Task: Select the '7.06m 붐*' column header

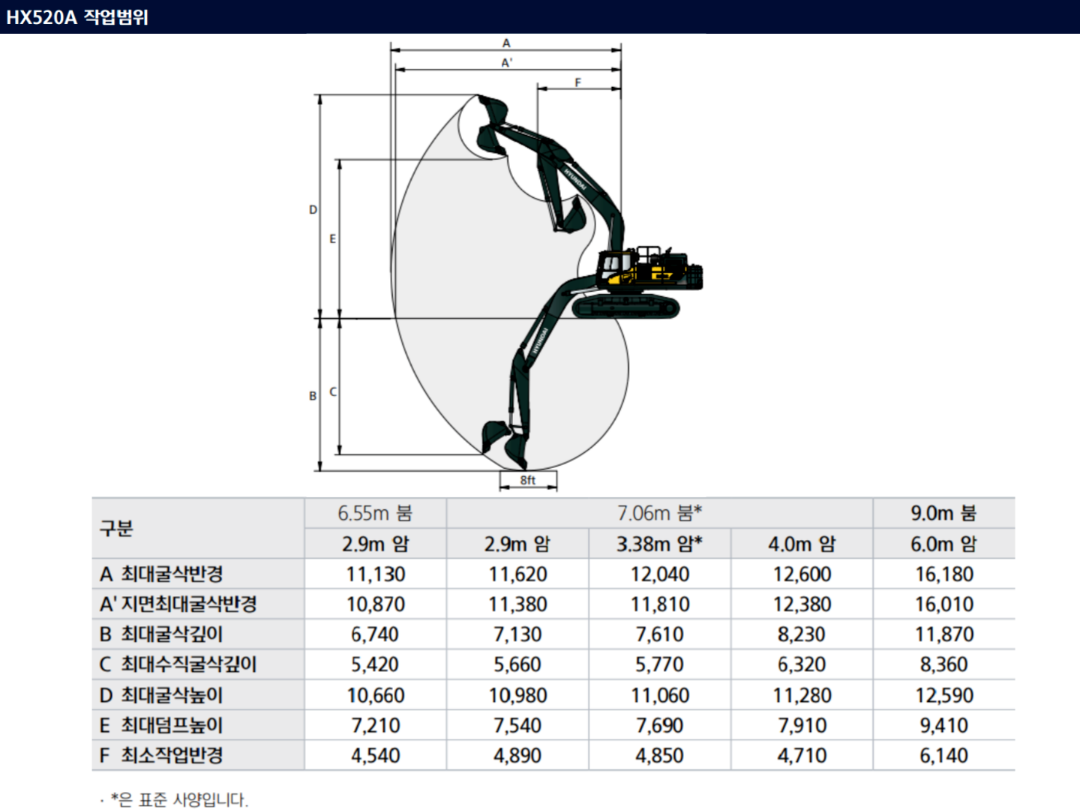Action: coord(660,513)
